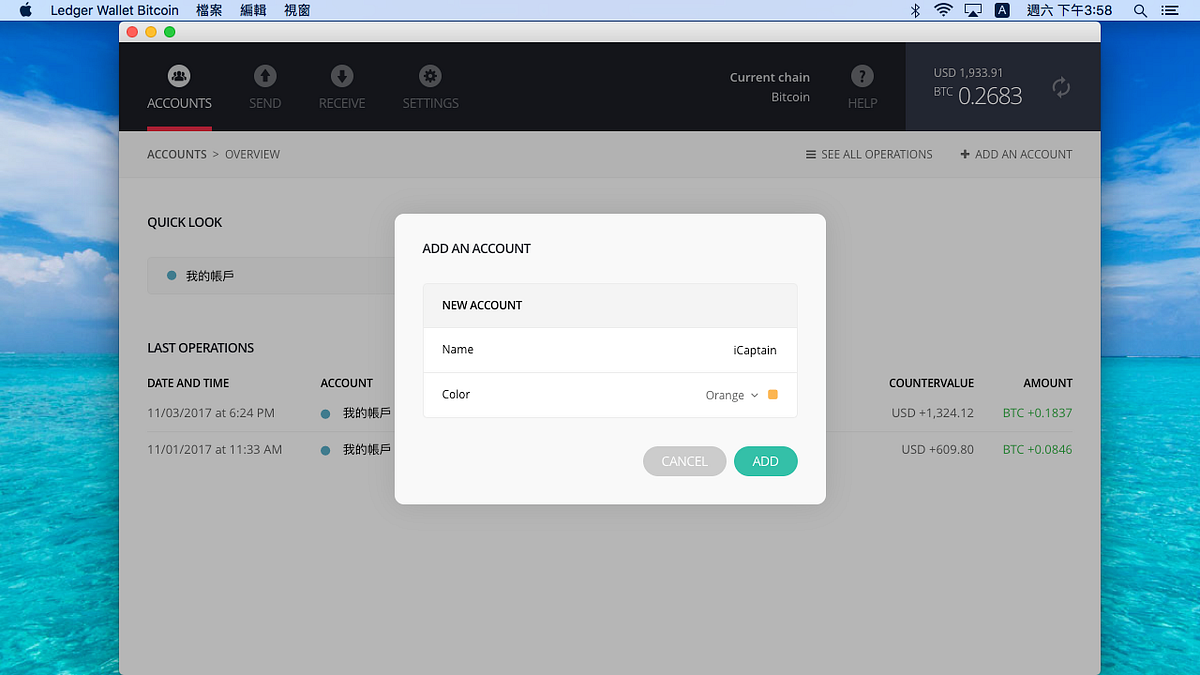Open the Help question mark icon

862,76
